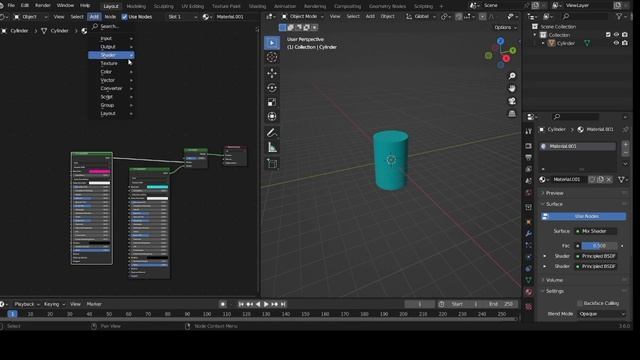Select the Rotate tool
The width and height of the screenshot is (640, 360).
point(272,88)
